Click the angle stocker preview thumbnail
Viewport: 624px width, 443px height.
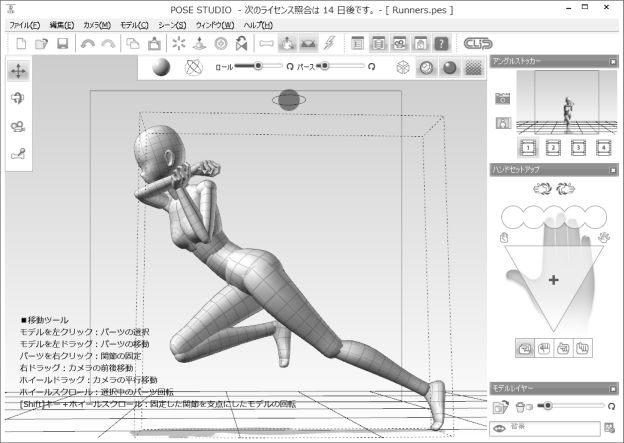566,102
